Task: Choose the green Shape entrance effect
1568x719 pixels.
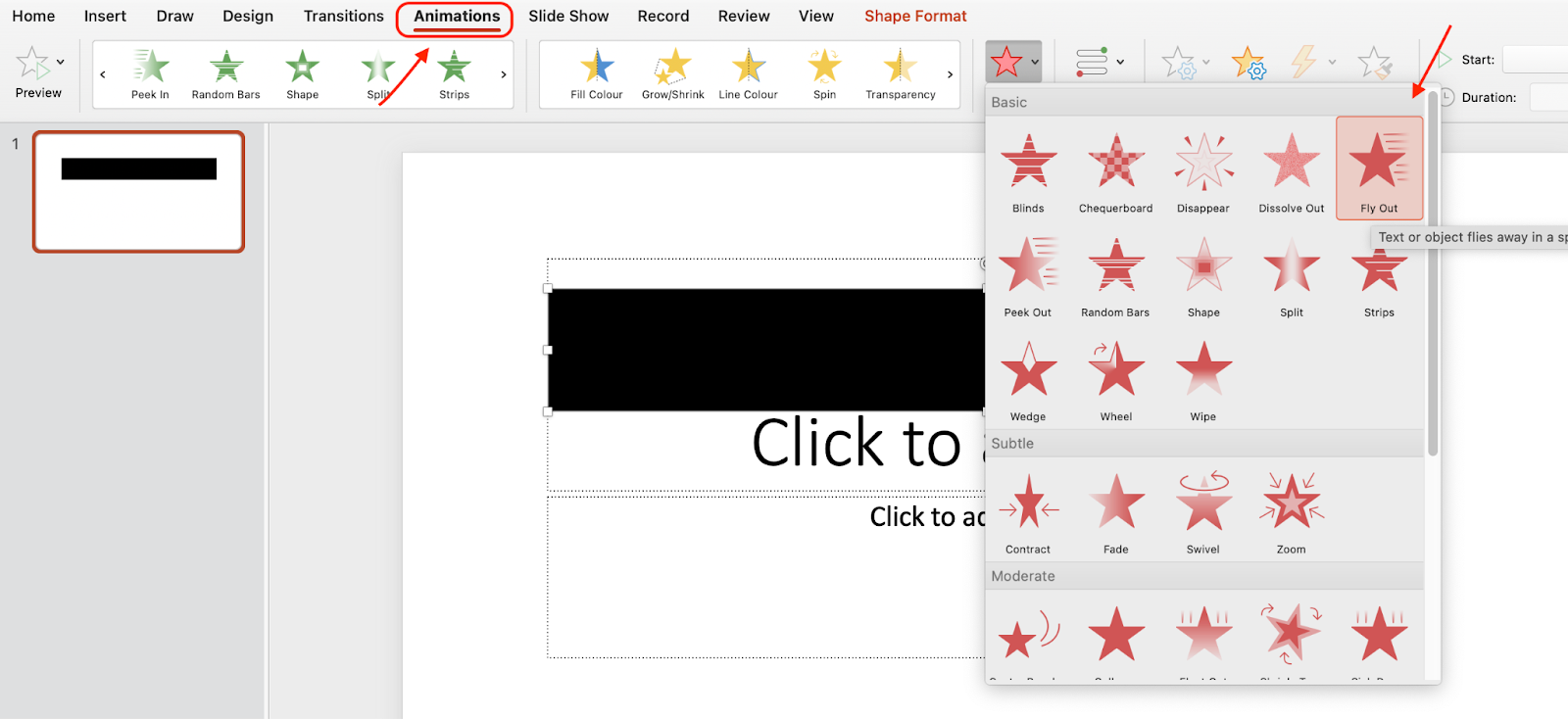Action: click(302, 74)
